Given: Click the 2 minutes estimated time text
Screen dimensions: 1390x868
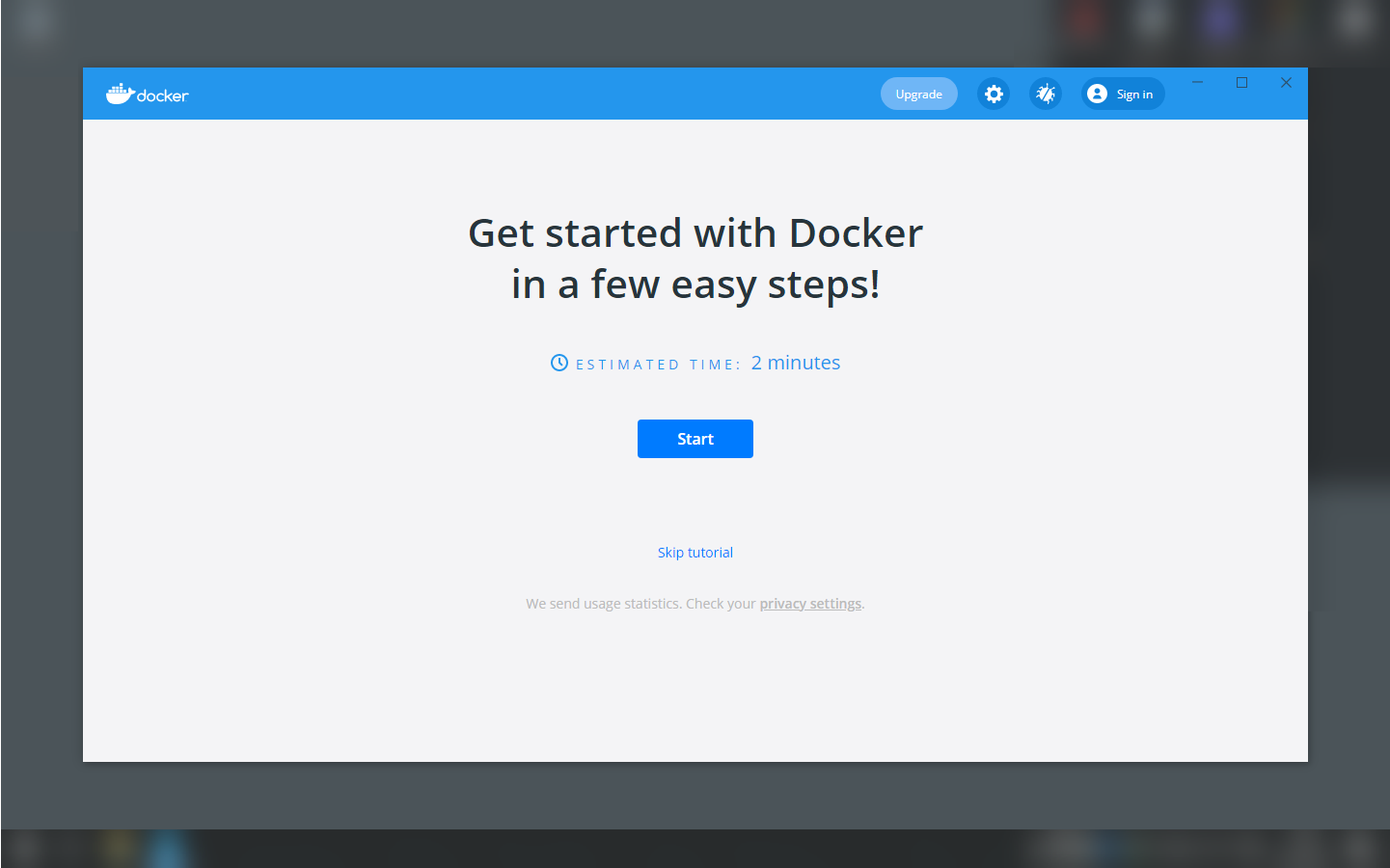Looking at the screenshot, I should pos(796,363).
